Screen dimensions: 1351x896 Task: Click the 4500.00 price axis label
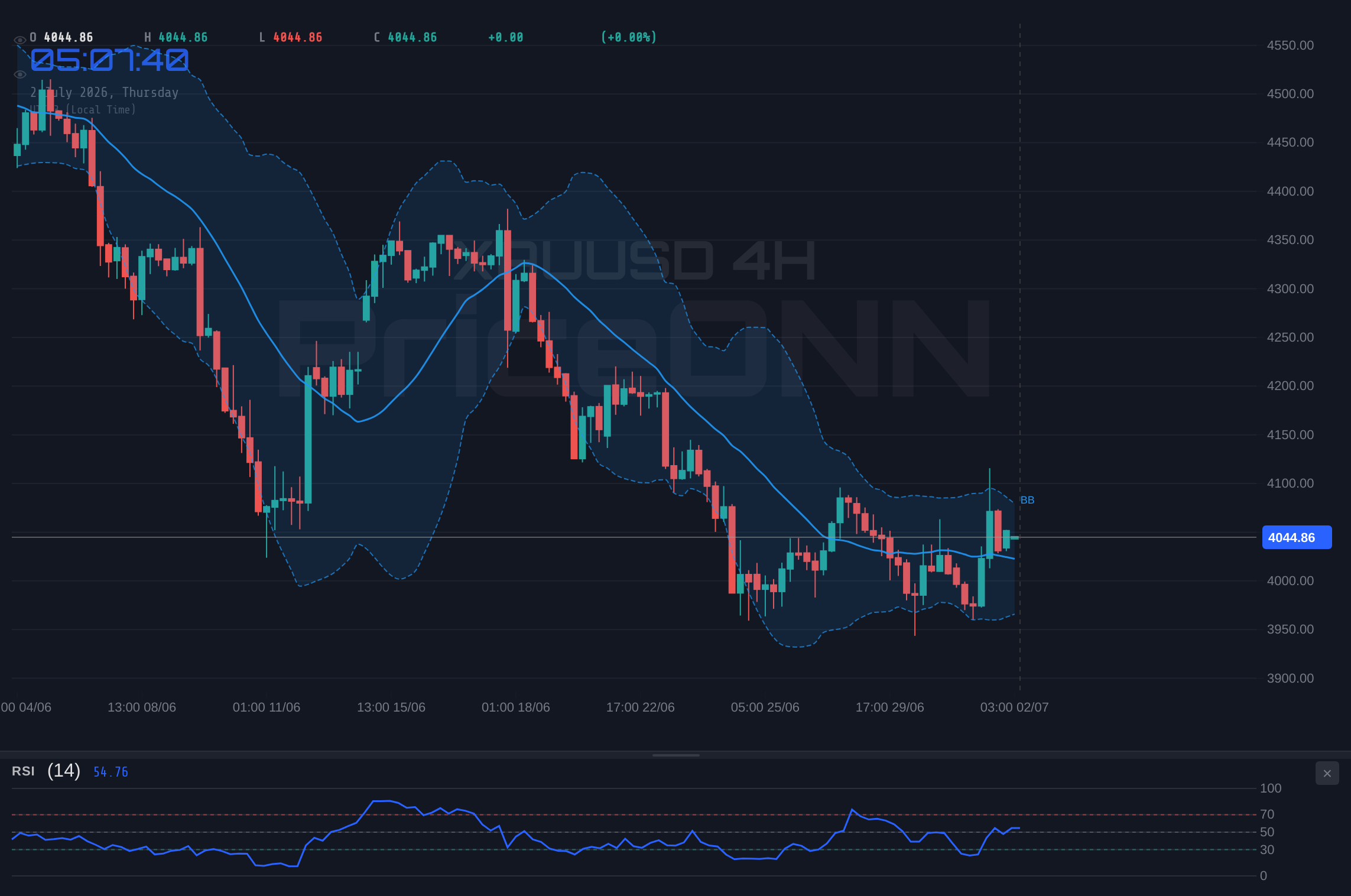point(1290,94)
